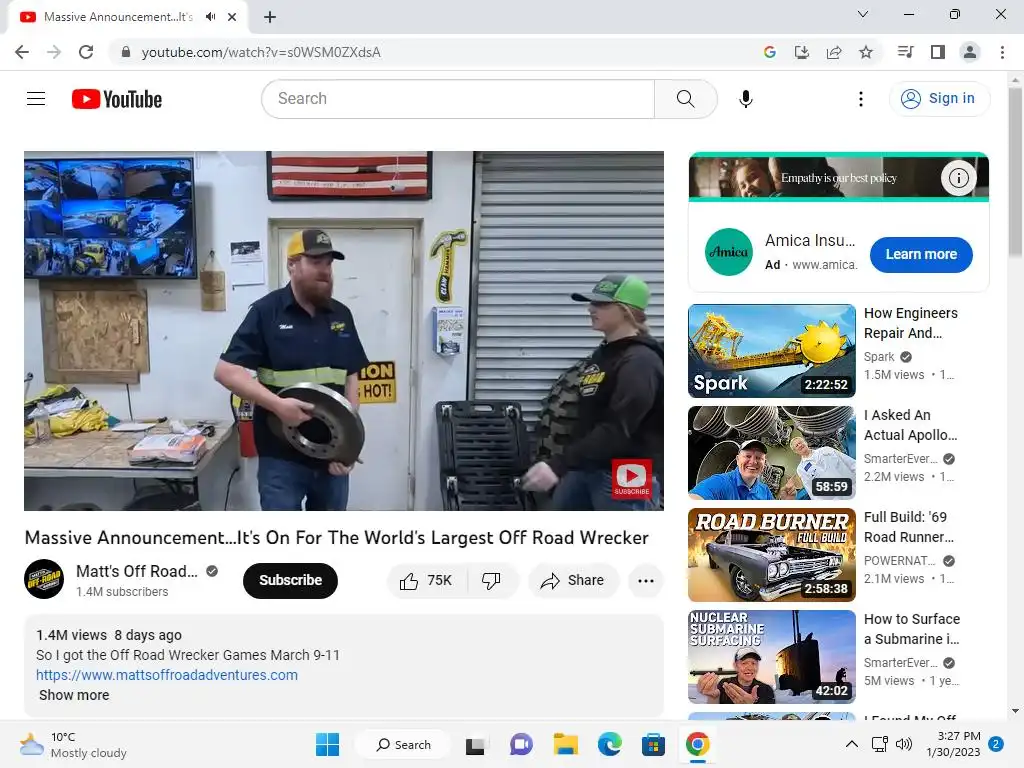The height and width of the screenshot is (768, 1024).
Task: Open tab search dropdown chevron
Action: 863,14
